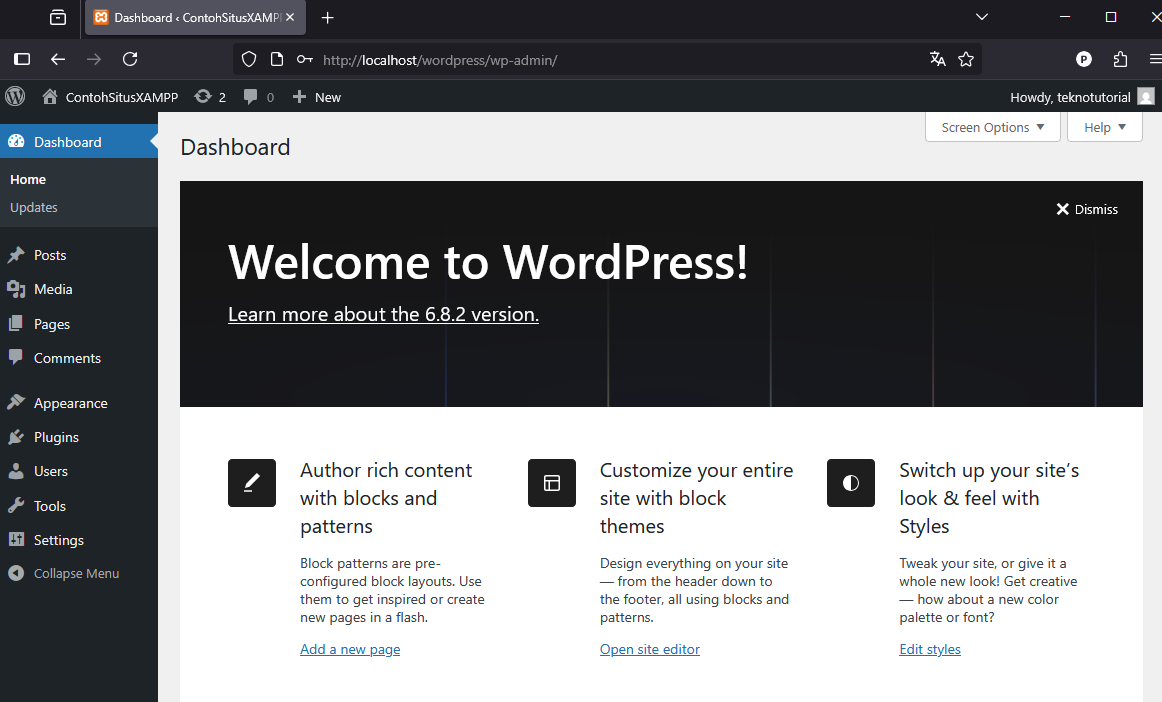Open the Users menu
This screenshot has width=1162, height=702.
(79, 471)
